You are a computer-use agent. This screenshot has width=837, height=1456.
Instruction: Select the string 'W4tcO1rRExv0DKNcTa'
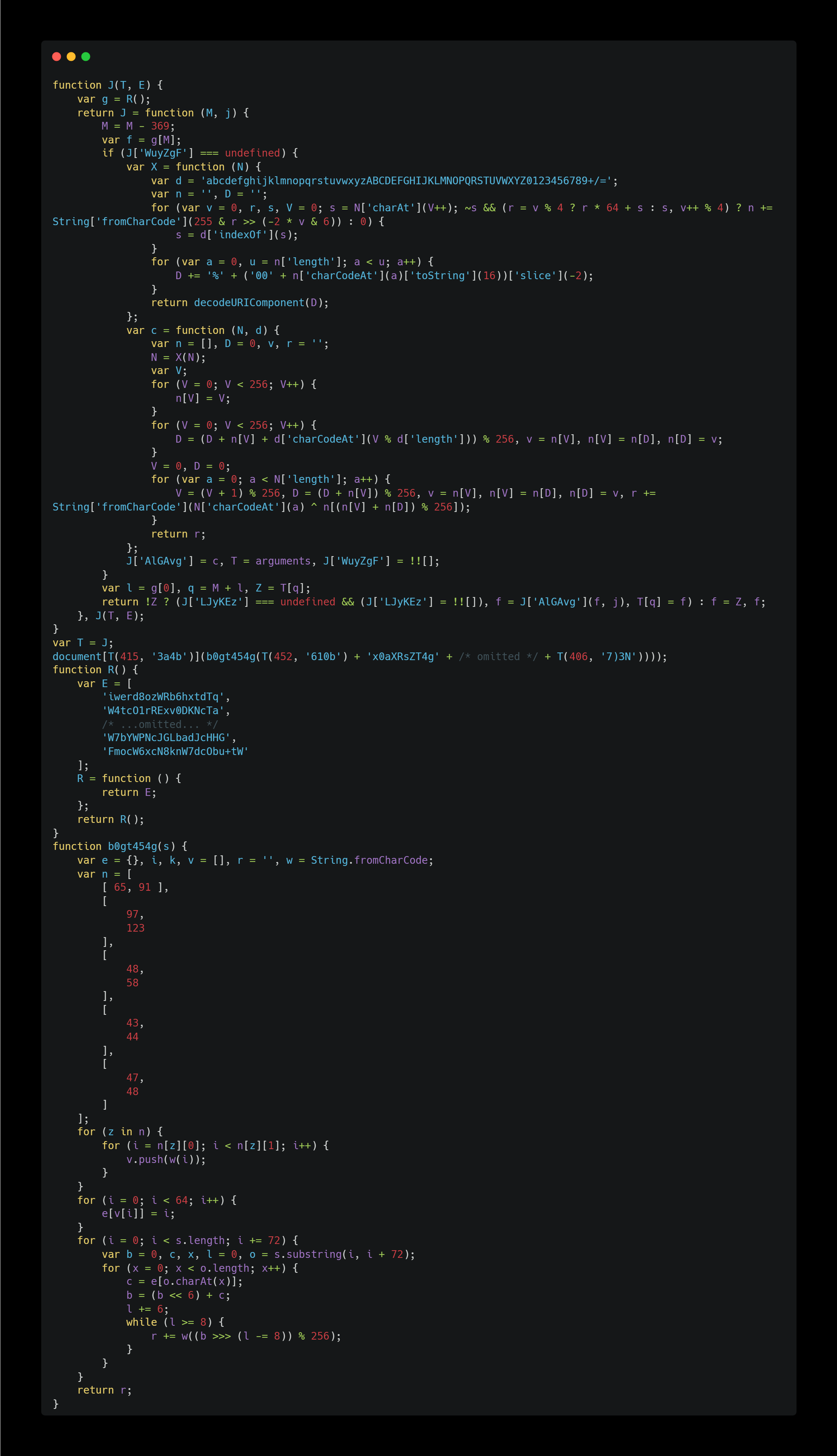163,710
